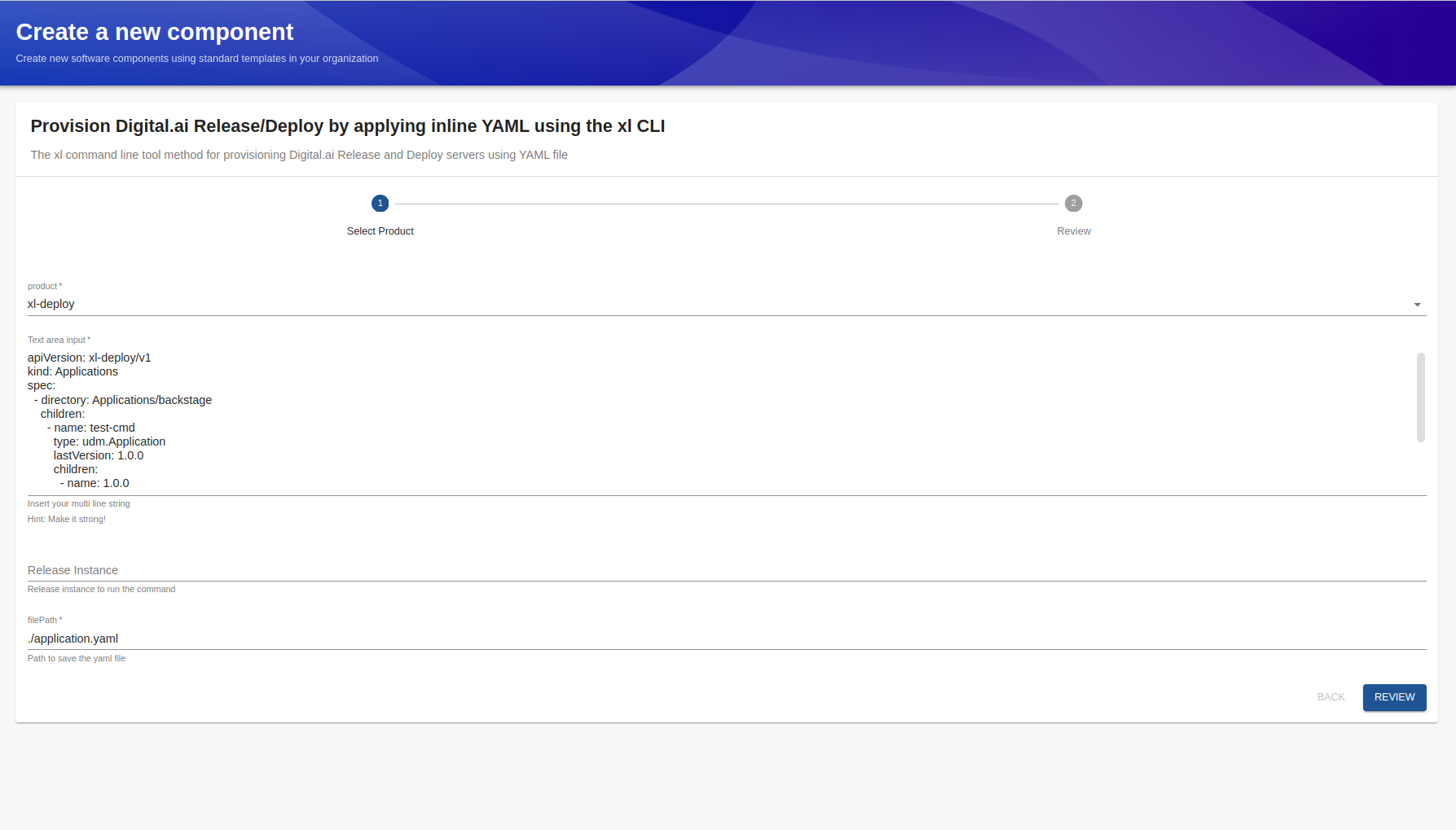Select the 'Select Product' step label
This screenshot has width=1456, height=830.
click(x=380, y=231)
